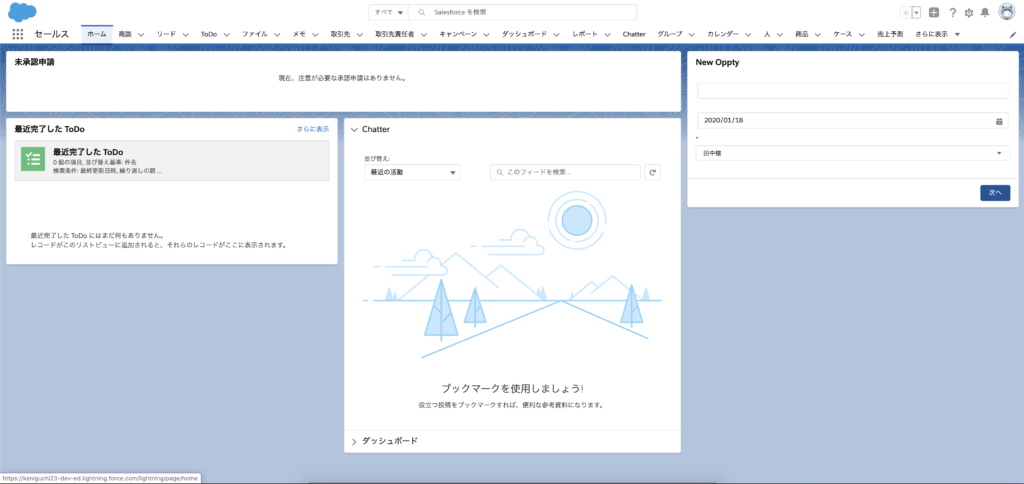
Task: Click the pencil icon to edit navigation
Action: pyautogui.click(x=1013, y=34)
